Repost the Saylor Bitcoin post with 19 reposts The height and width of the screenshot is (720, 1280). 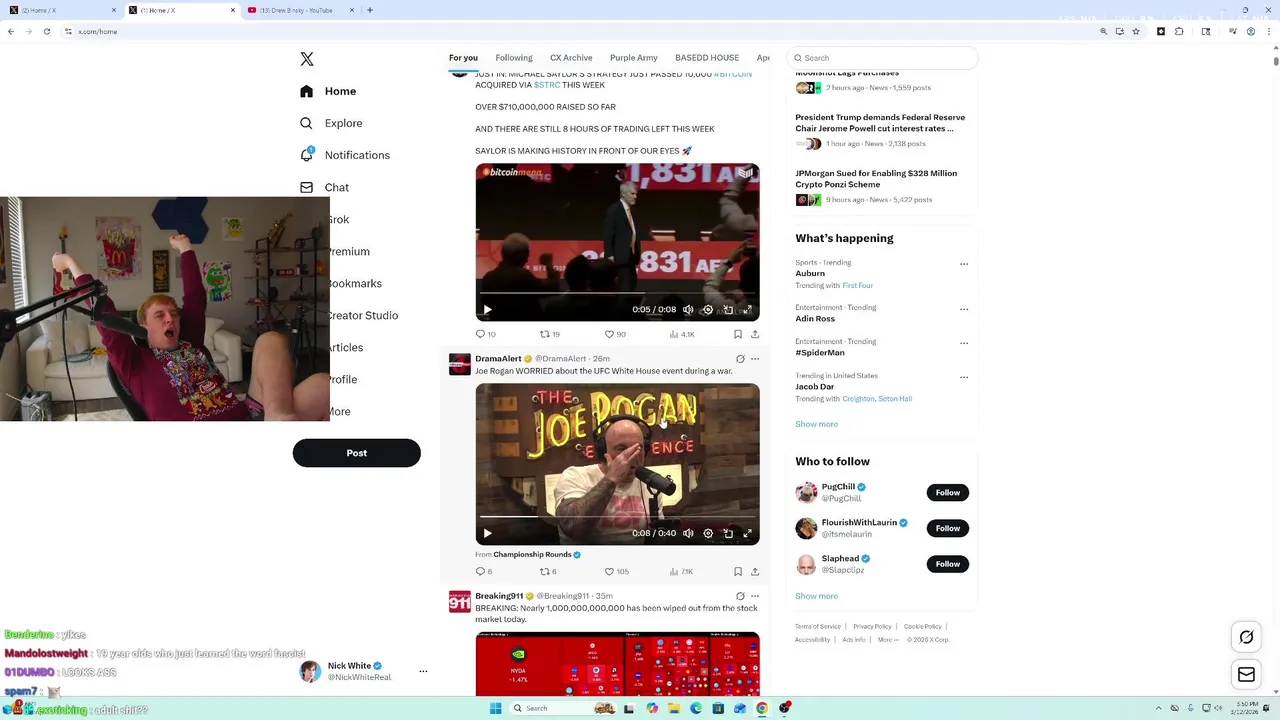click(550, 334)
